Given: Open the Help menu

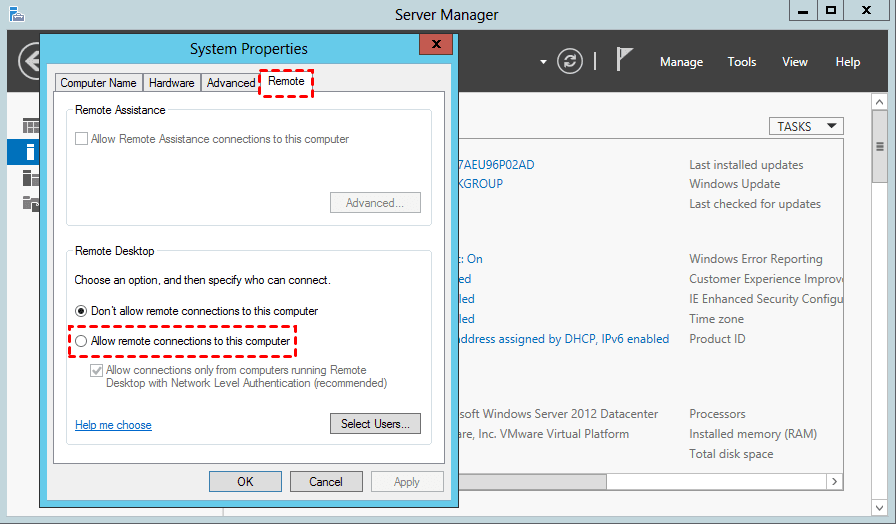Looking at the screenshot, I should [847, 62].
